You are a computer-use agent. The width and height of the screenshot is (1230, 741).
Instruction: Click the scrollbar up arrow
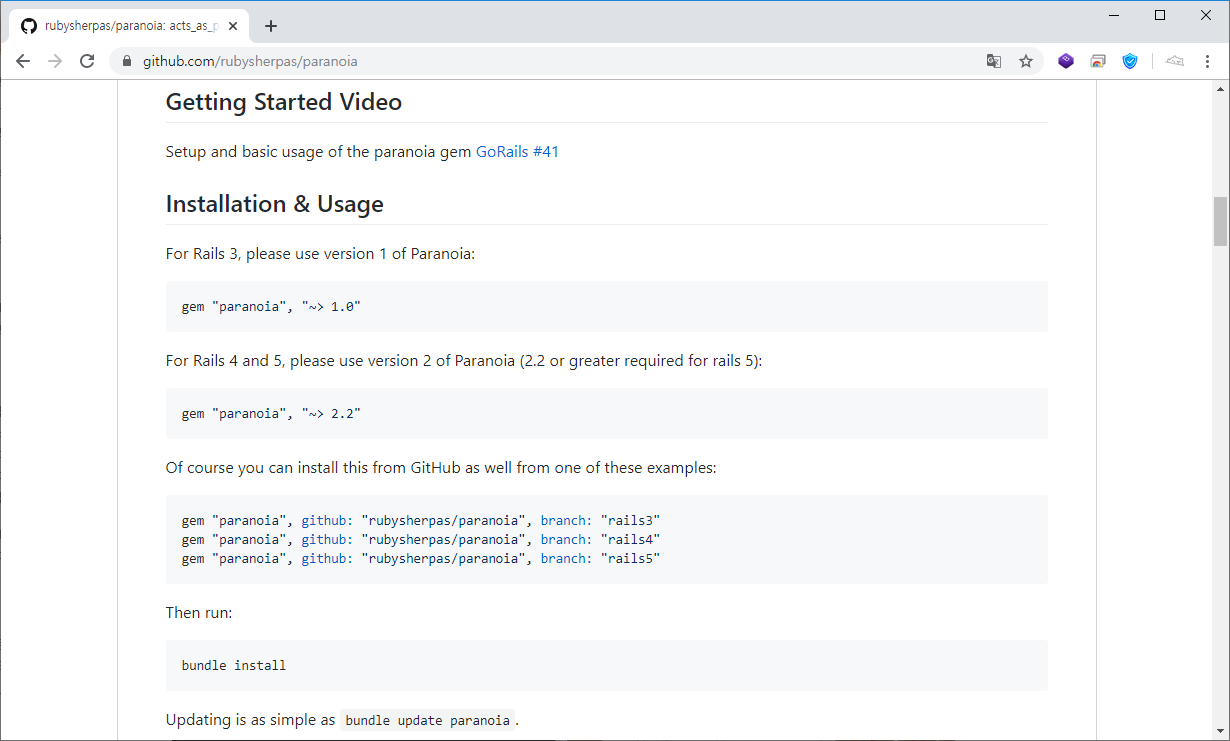(x=1220, y=88)
